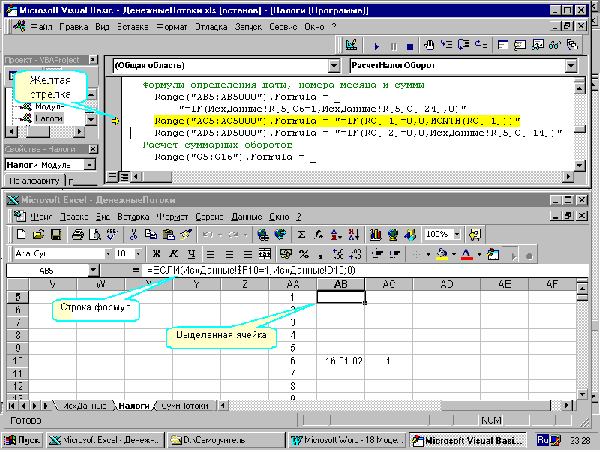600x450 pixels.
Task: Click the Quick Watch glasses icon
Action: (554, 45)
